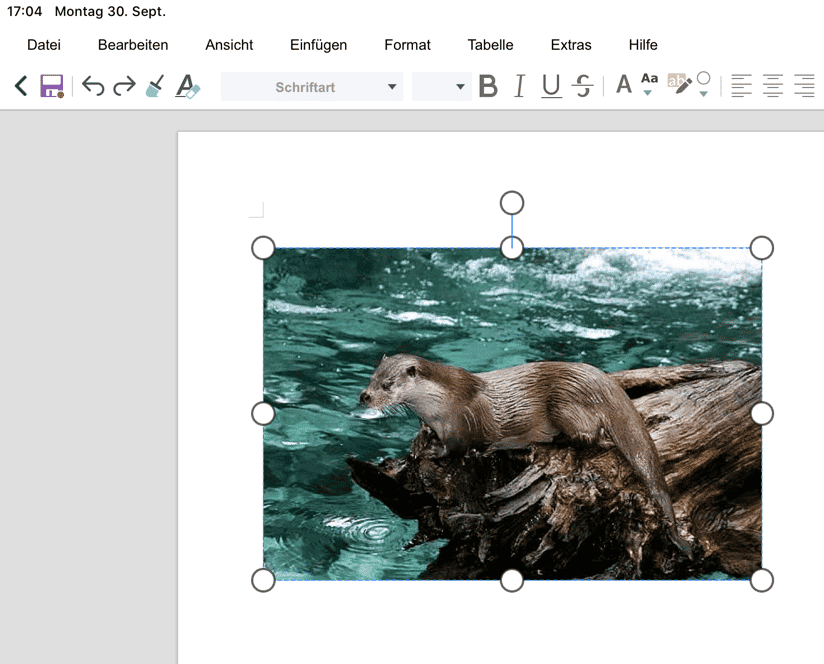Image resolution: width=824 pixels, height=664 pixels.
Task: Select the clone formatting brush
Action: 154,86
